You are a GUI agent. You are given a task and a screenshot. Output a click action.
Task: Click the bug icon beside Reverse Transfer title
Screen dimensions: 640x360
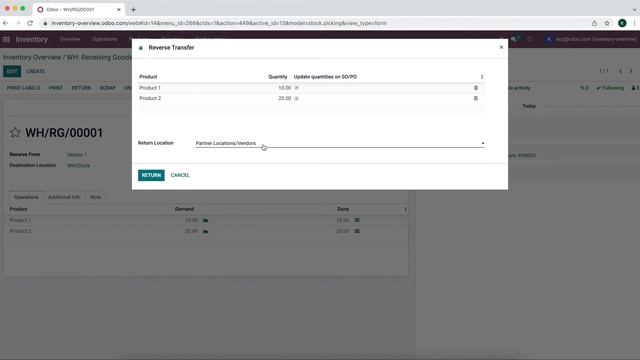click(141, 48)
